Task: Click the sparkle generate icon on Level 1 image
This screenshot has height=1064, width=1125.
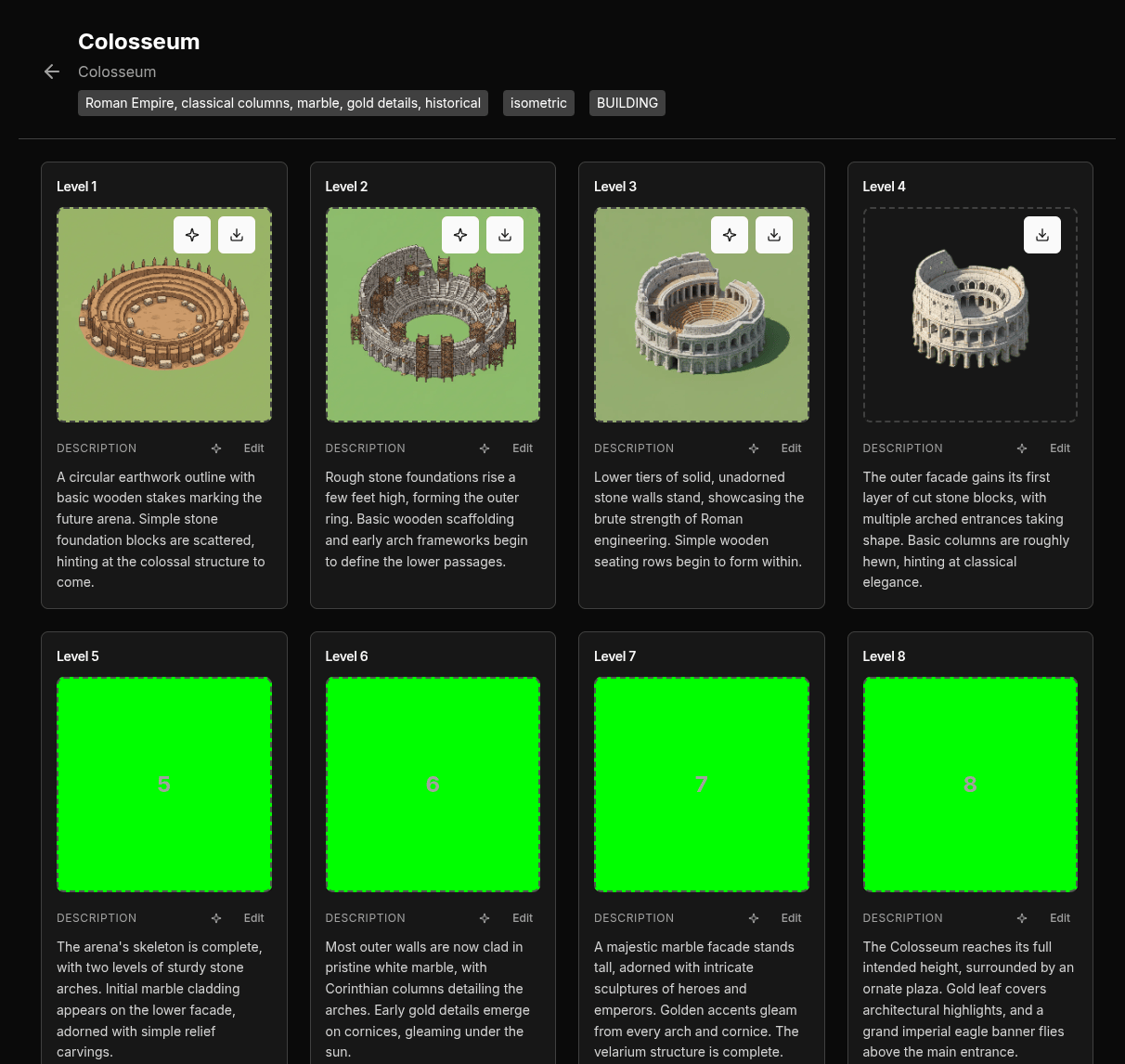Action: [192, 235]
